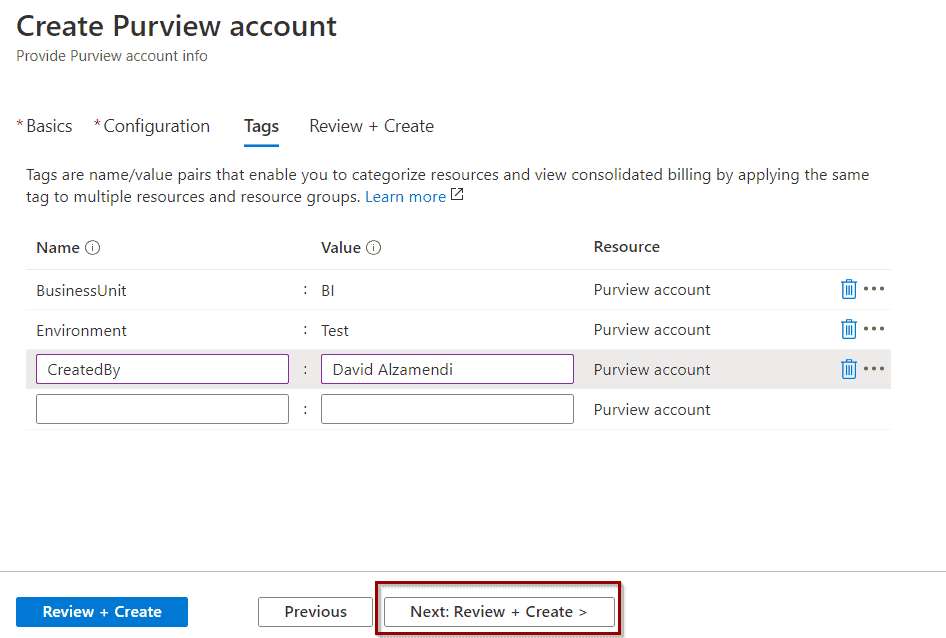Click the Test tag value
Viewport: 946px width, 638px height.
[335, 330]
